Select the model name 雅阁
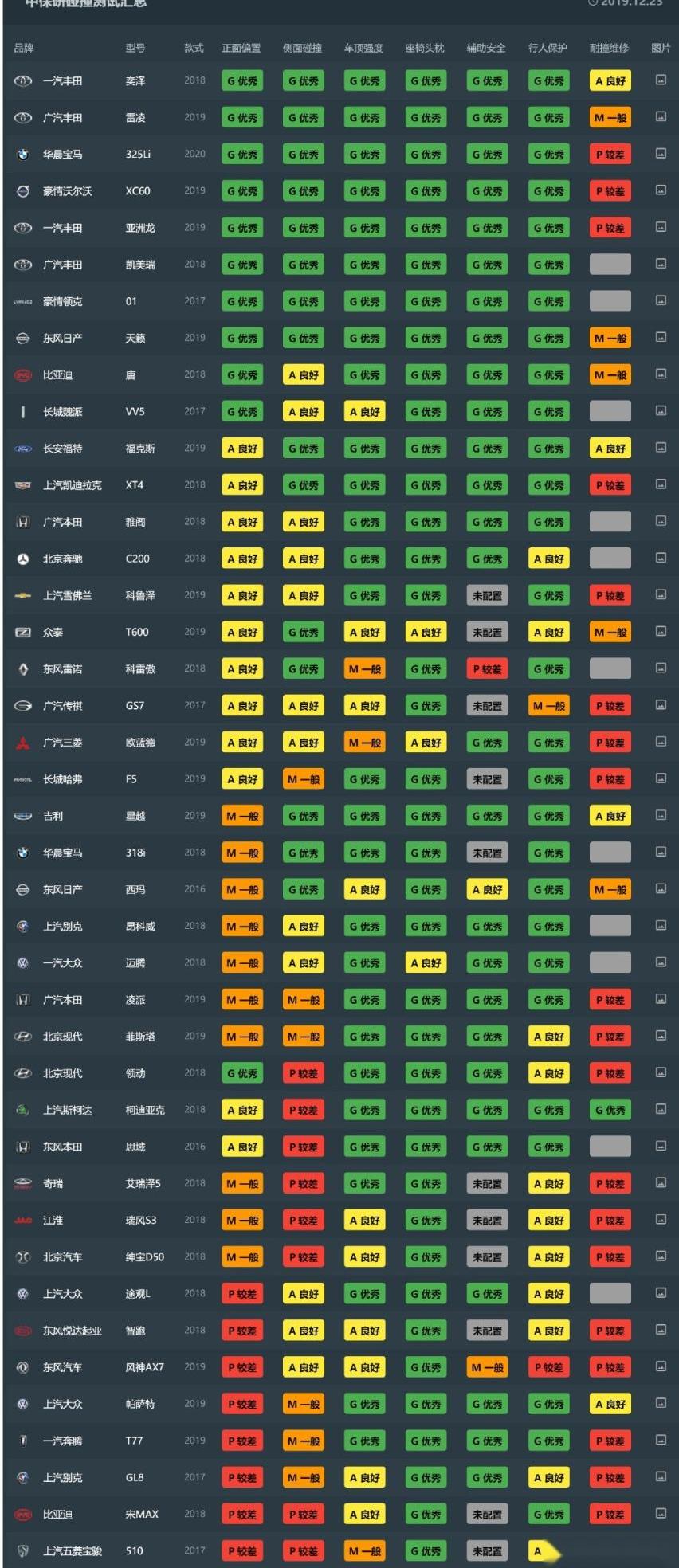679x1568 pixels. click(137, 522)
